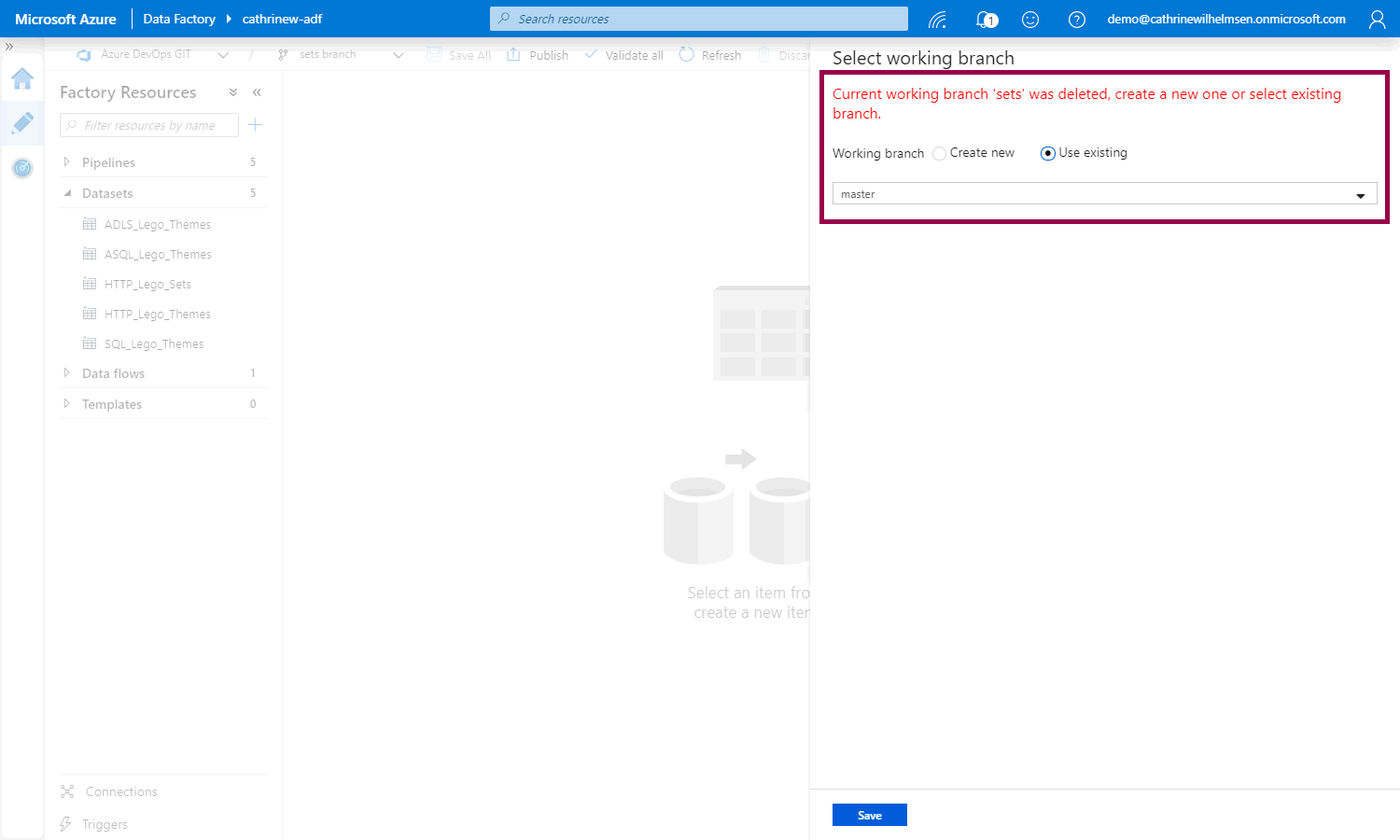The image size is (1400, 840).
Task: Collapse the Factory Resources panel
Action: (257, 92)
